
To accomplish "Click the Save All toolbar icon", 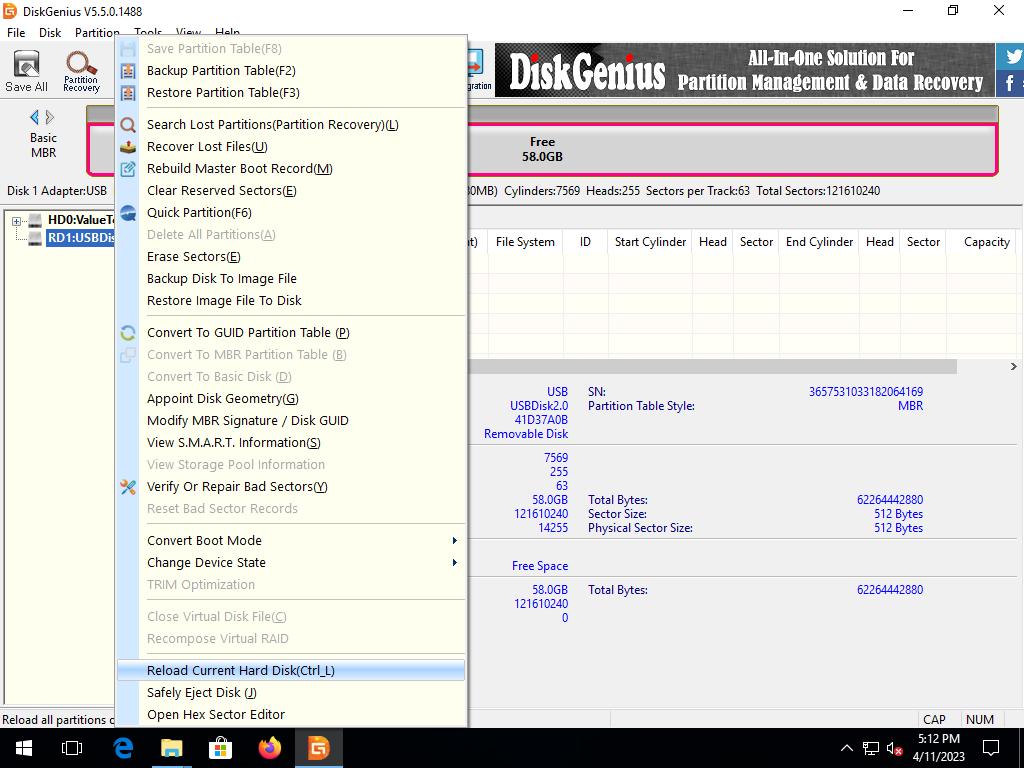I will (26, 71).
